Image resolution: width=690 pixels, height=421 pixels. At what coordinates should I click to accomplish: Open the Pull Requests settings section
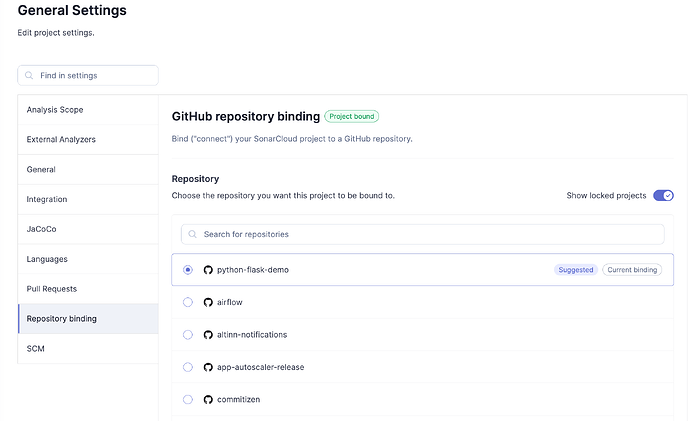coord(88,289)
